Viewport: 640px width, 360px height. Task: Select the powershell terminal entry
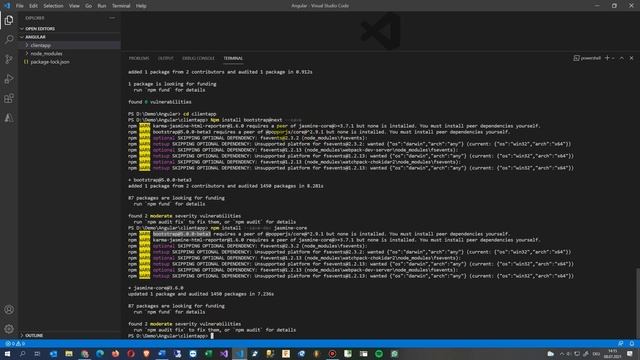click(587, 58)
